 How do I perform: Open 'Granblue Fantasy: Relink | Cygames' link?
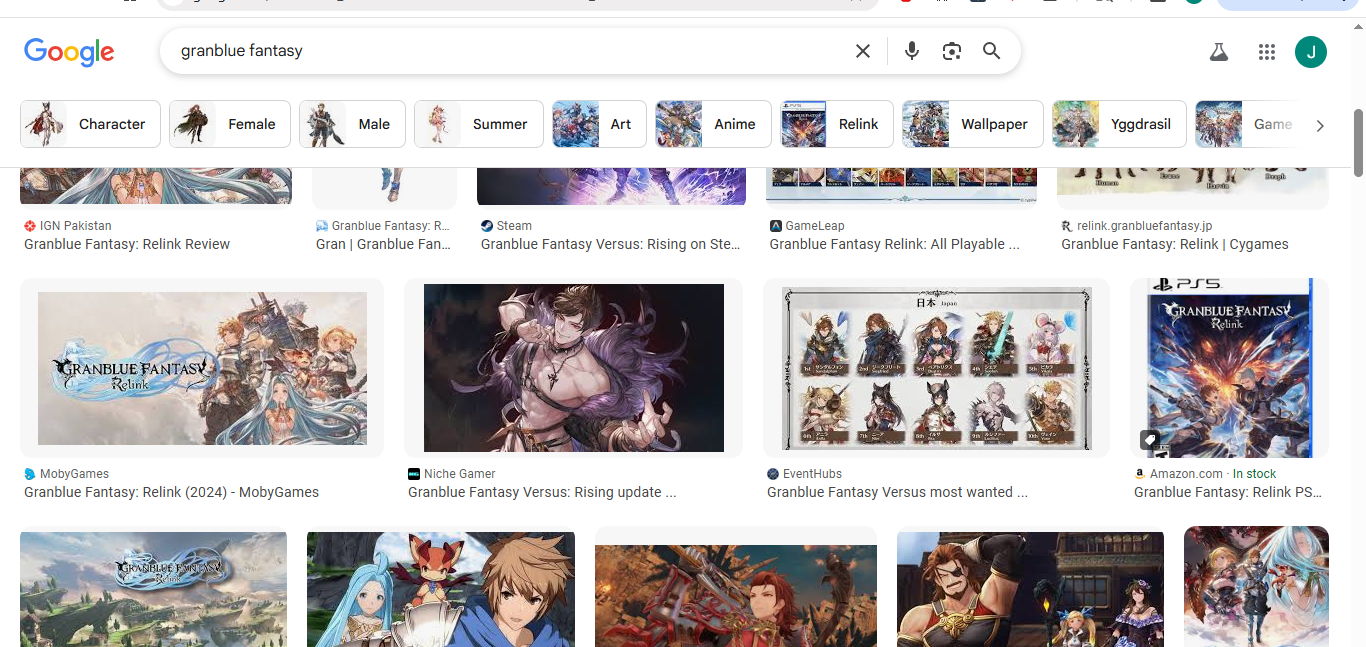point(1175,244)
